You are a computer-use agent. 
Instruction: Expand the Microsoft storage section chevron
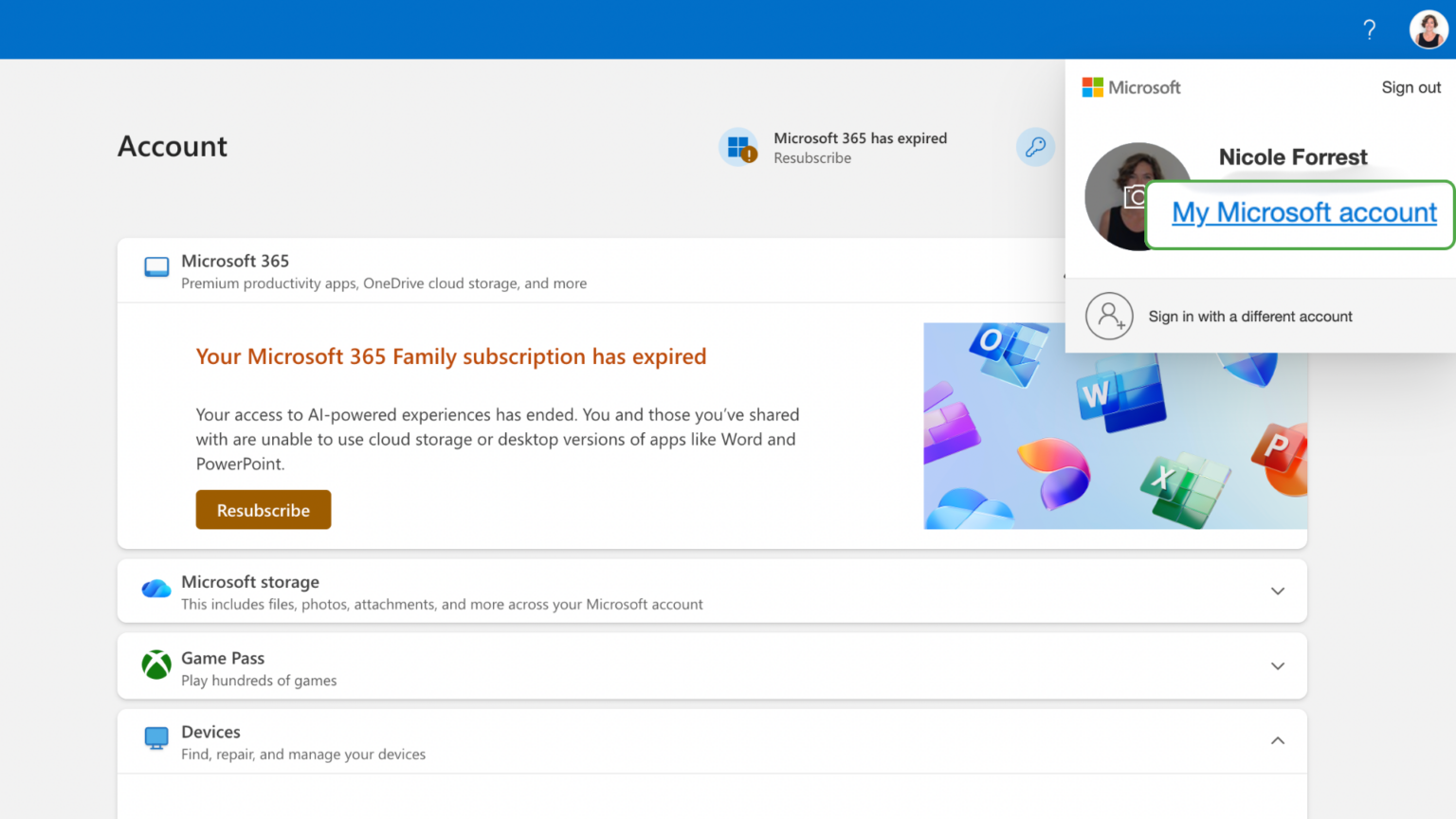tap(1278, 591)
